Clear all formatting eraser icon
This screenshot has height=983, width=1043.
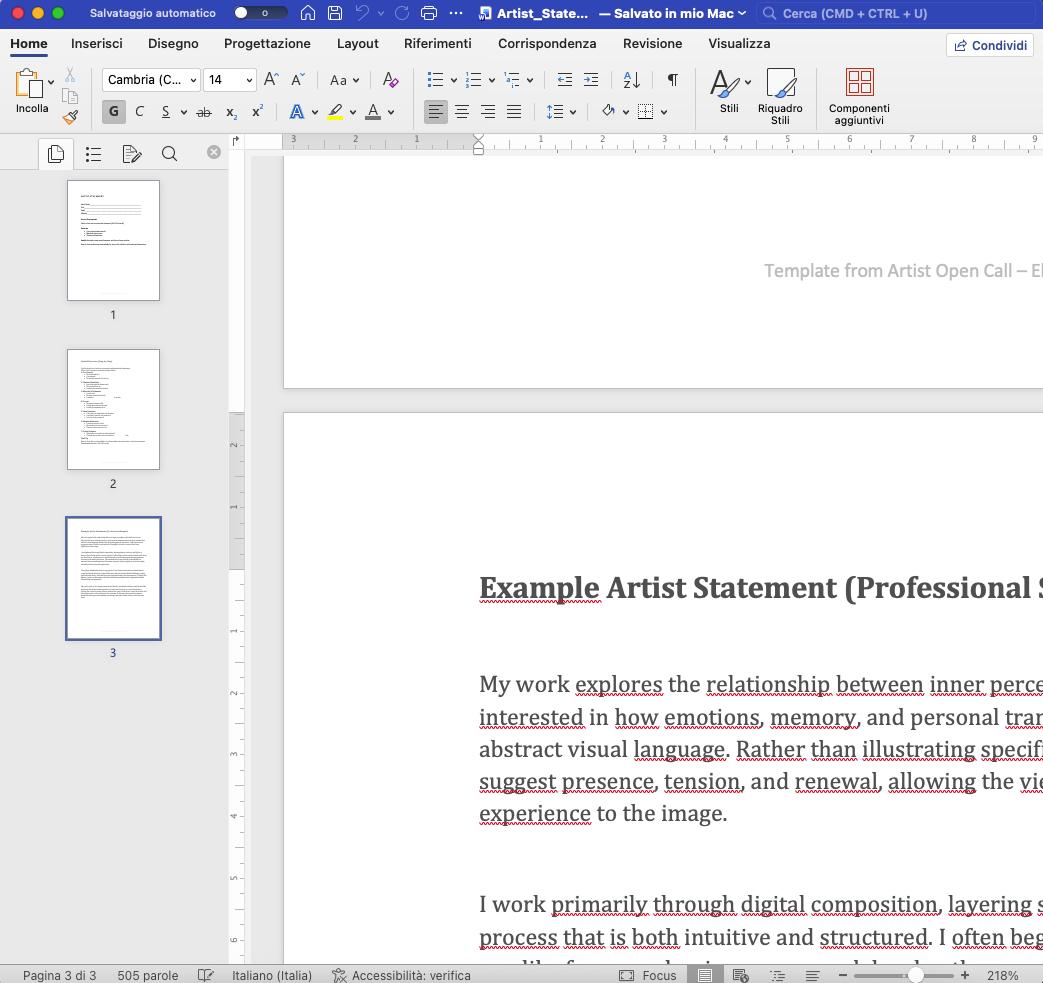tap(390, 80)
